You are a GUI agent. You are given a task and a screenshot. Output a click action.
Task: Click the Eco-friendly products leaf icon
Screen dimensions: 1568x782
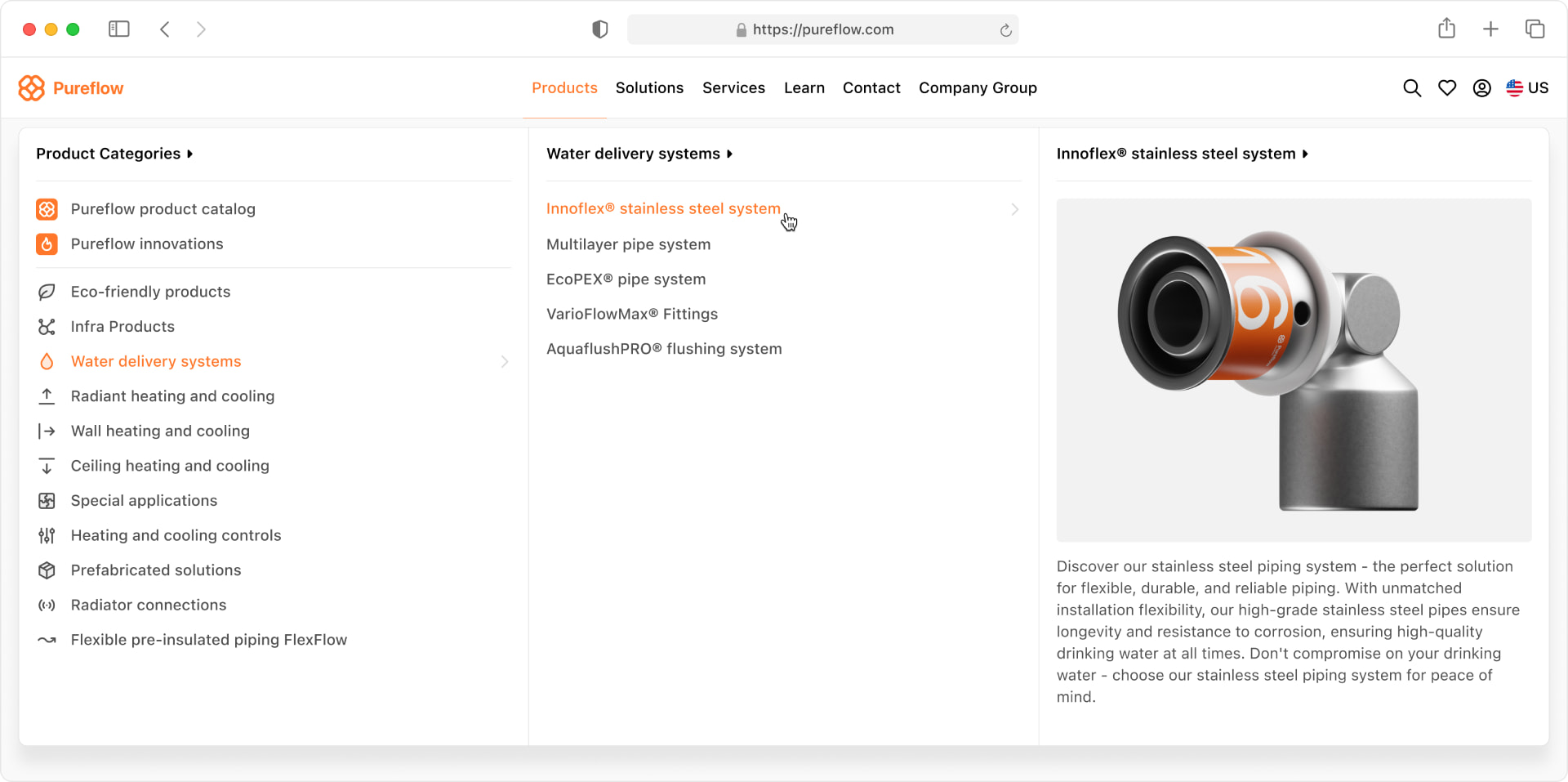click(47, 292)
